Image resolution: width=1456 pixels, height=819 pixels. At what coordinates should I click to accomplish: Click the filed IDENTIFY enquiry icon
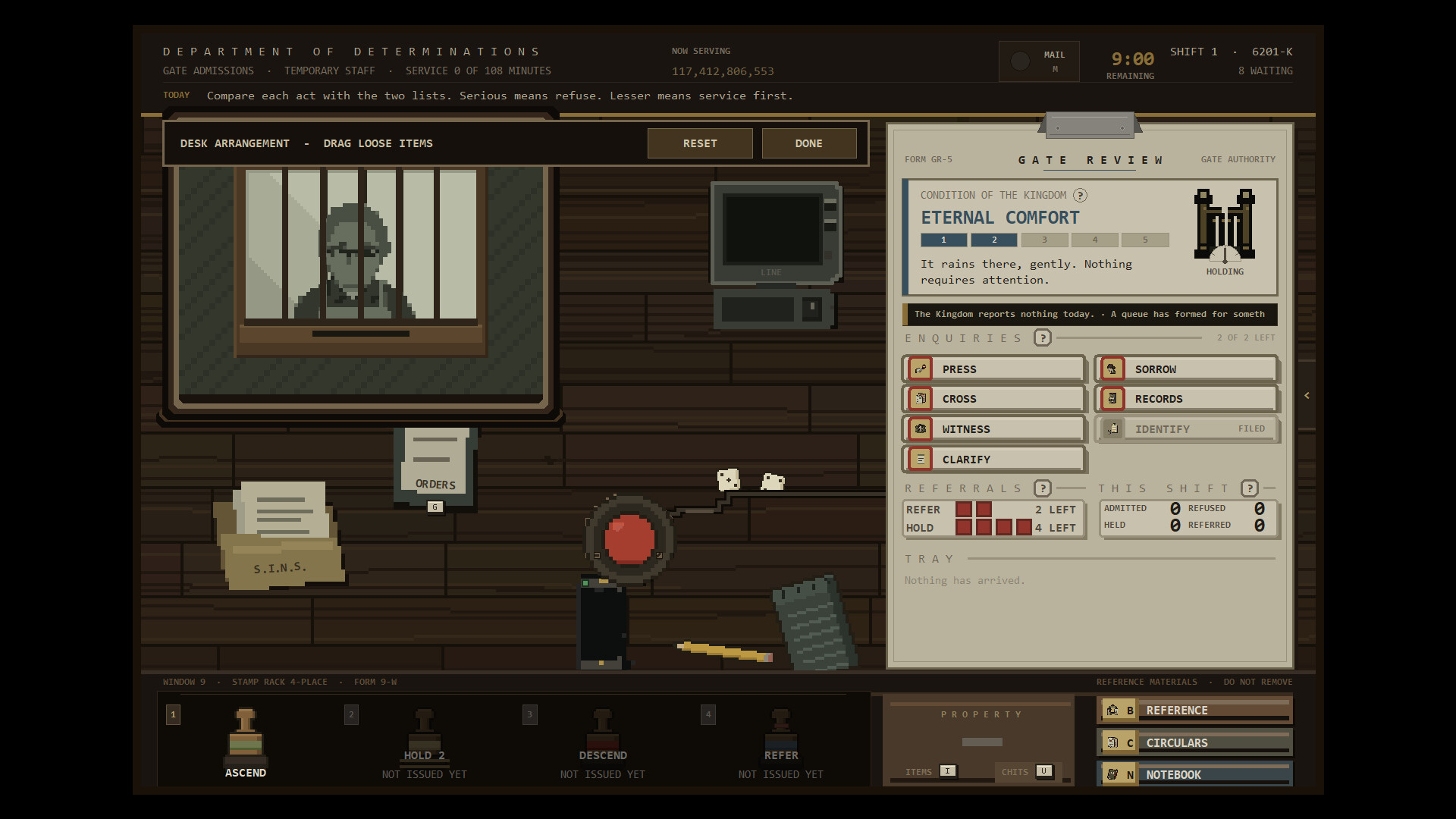click(x=1112, y=429)
